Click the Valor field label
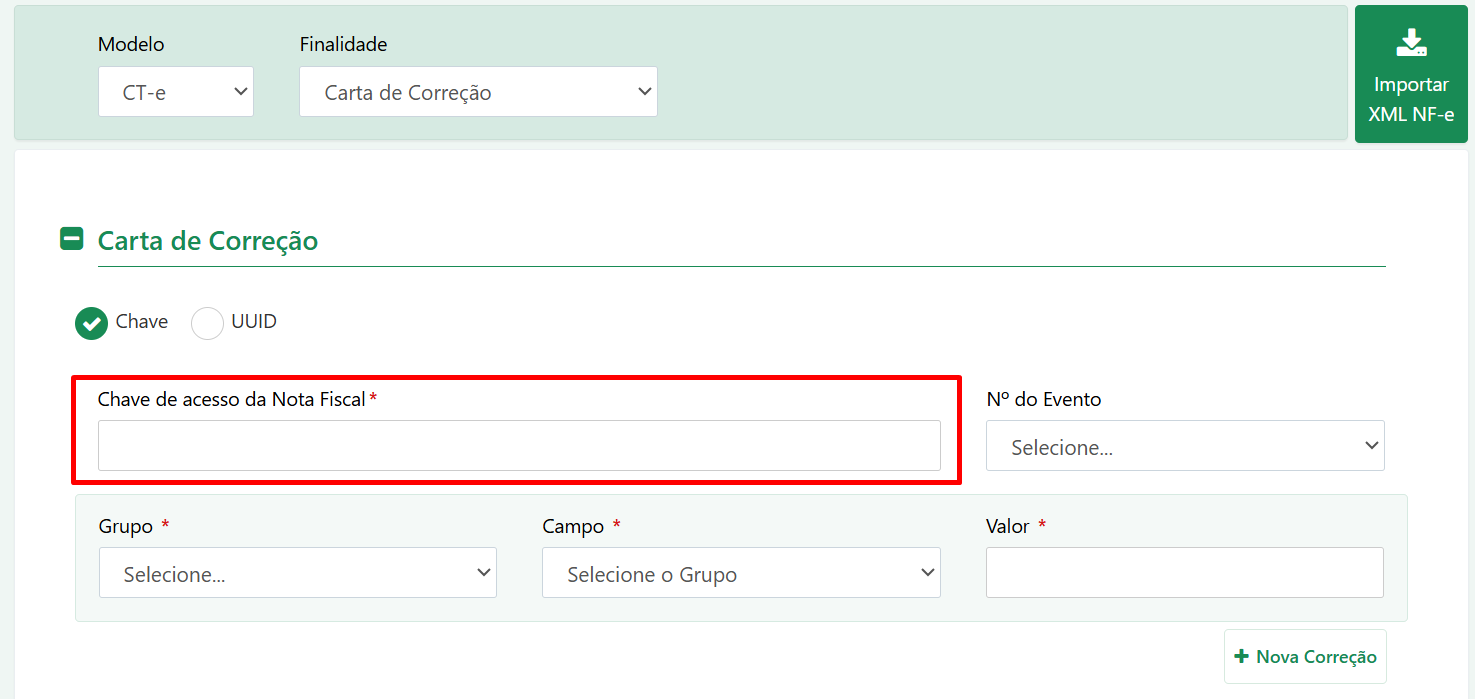The height and width of the screenshot is (699, 1475). 1008,526
